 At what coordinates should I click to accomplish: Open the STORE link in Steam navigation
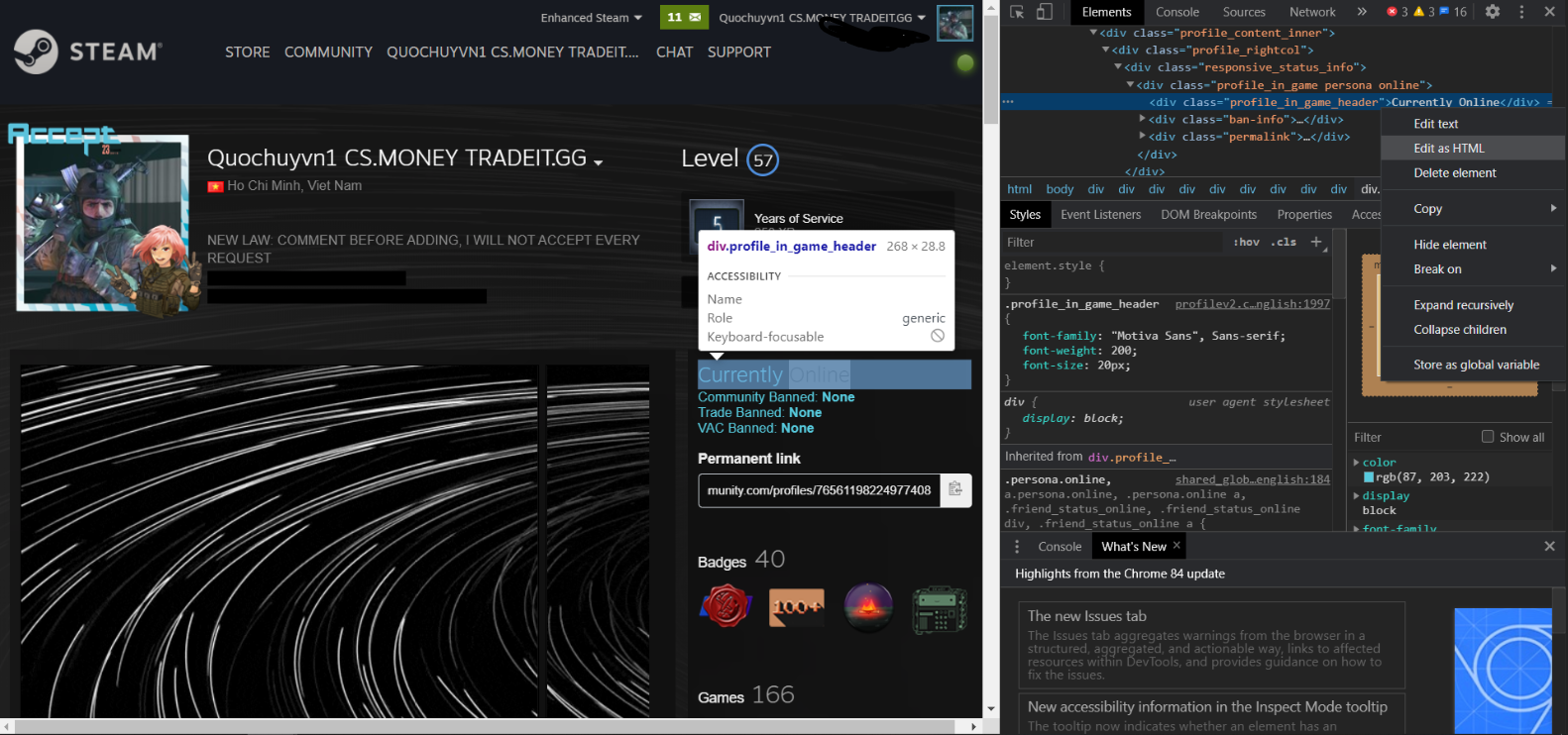248,52
